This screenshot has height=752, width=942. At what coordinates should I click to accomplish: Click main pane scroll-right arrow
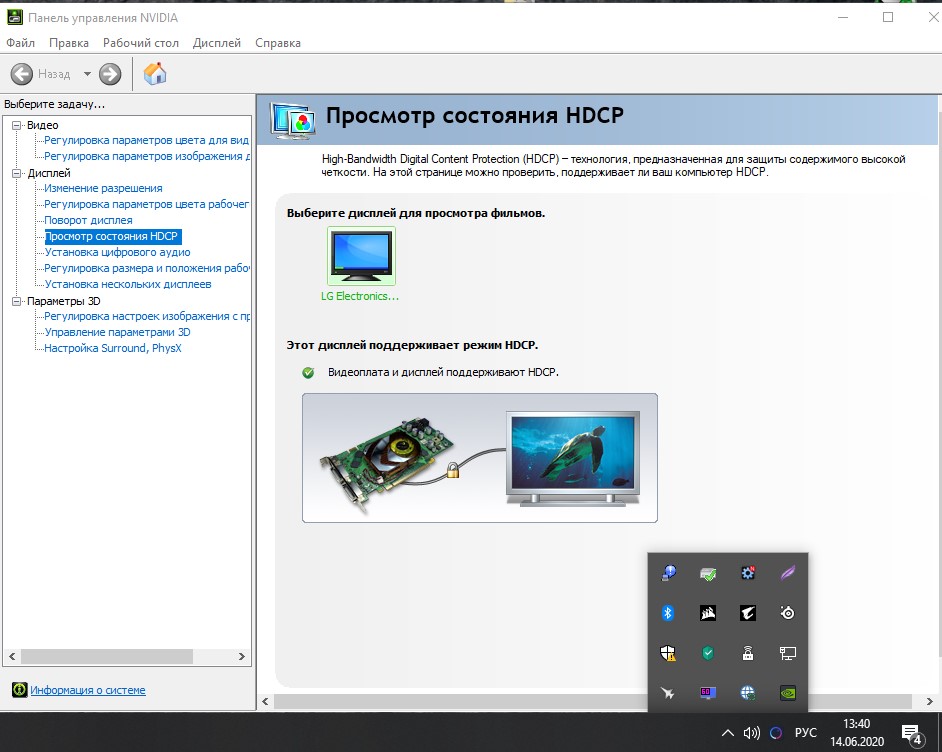point(929,701)
